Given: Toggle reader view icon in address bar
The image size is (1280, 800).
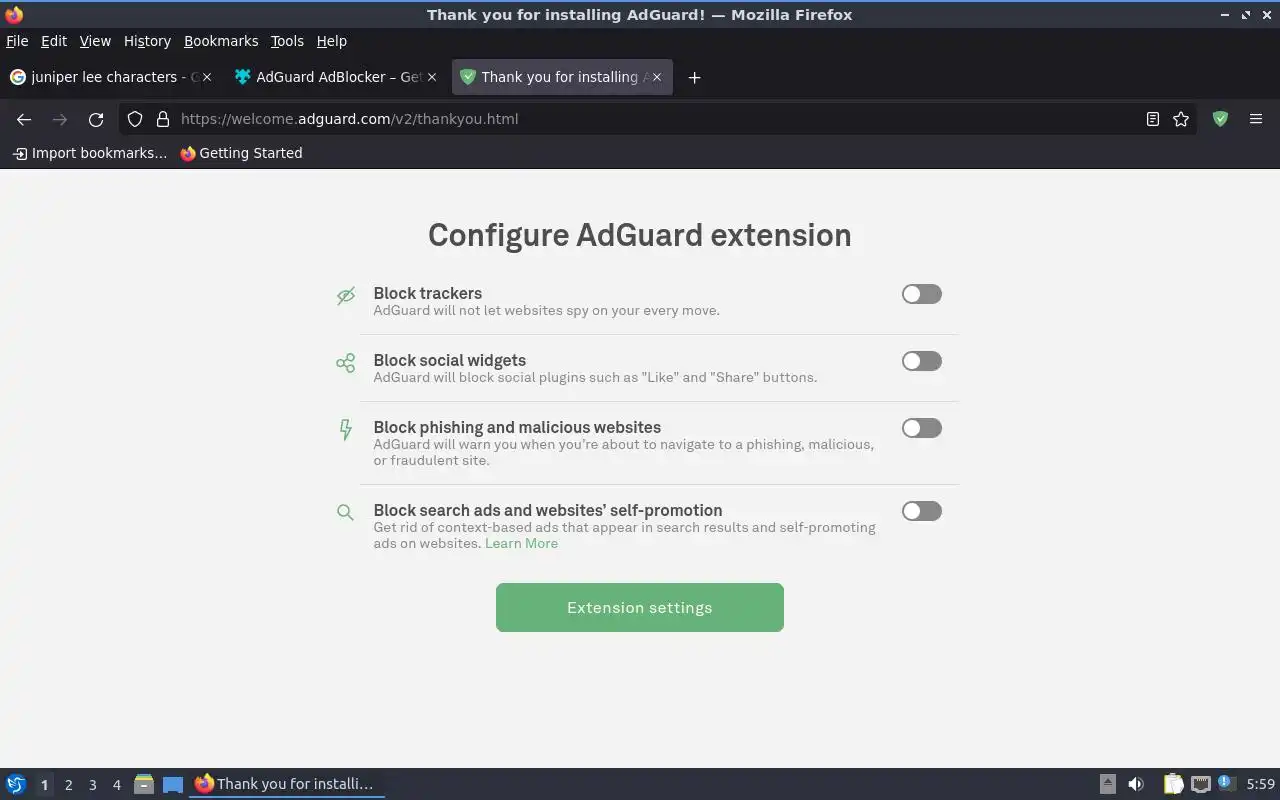Looking at the screenshot, I should (x=1153, y=119).
